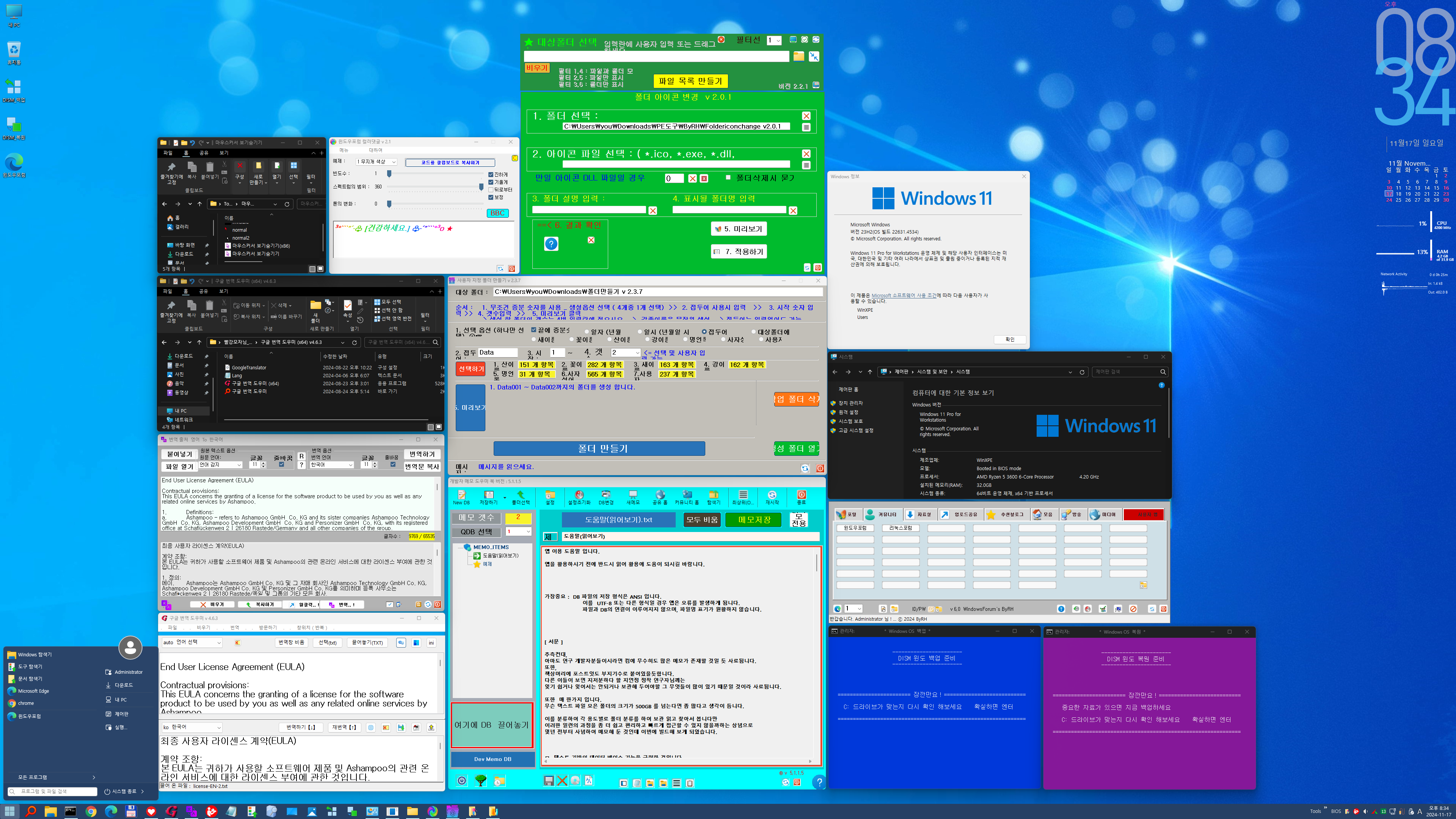1456x819 pixels.
Task: Click 코드를 클립보드로 복사하기 button
Action: [450, 163]
